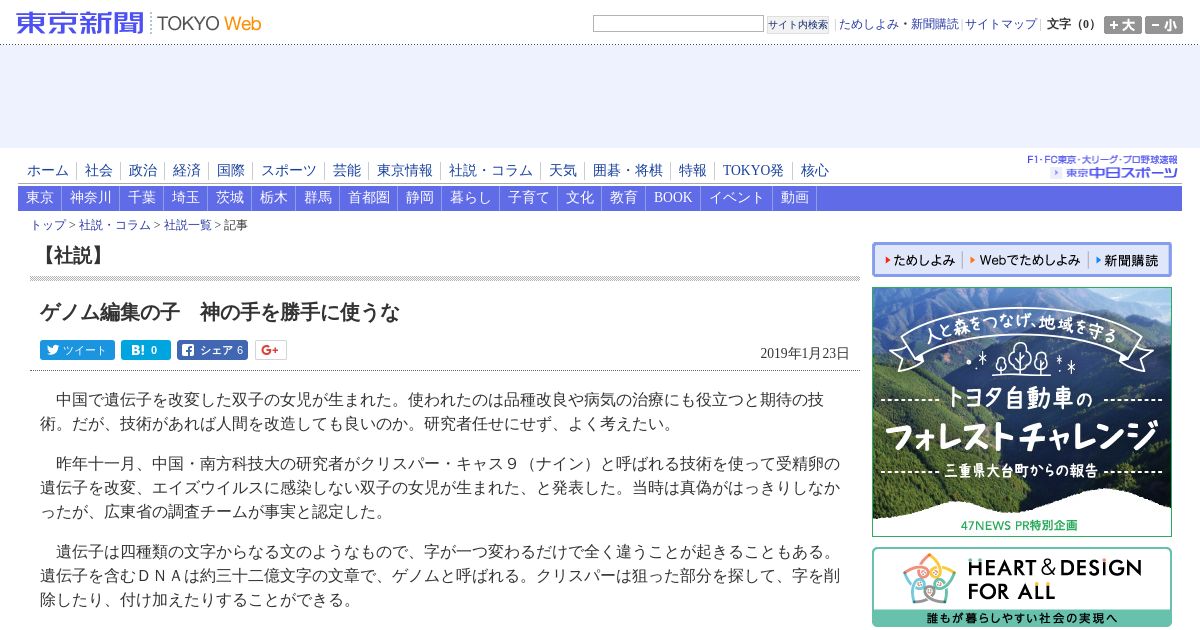Select the 子育て tab

click(x=529, y=198)
